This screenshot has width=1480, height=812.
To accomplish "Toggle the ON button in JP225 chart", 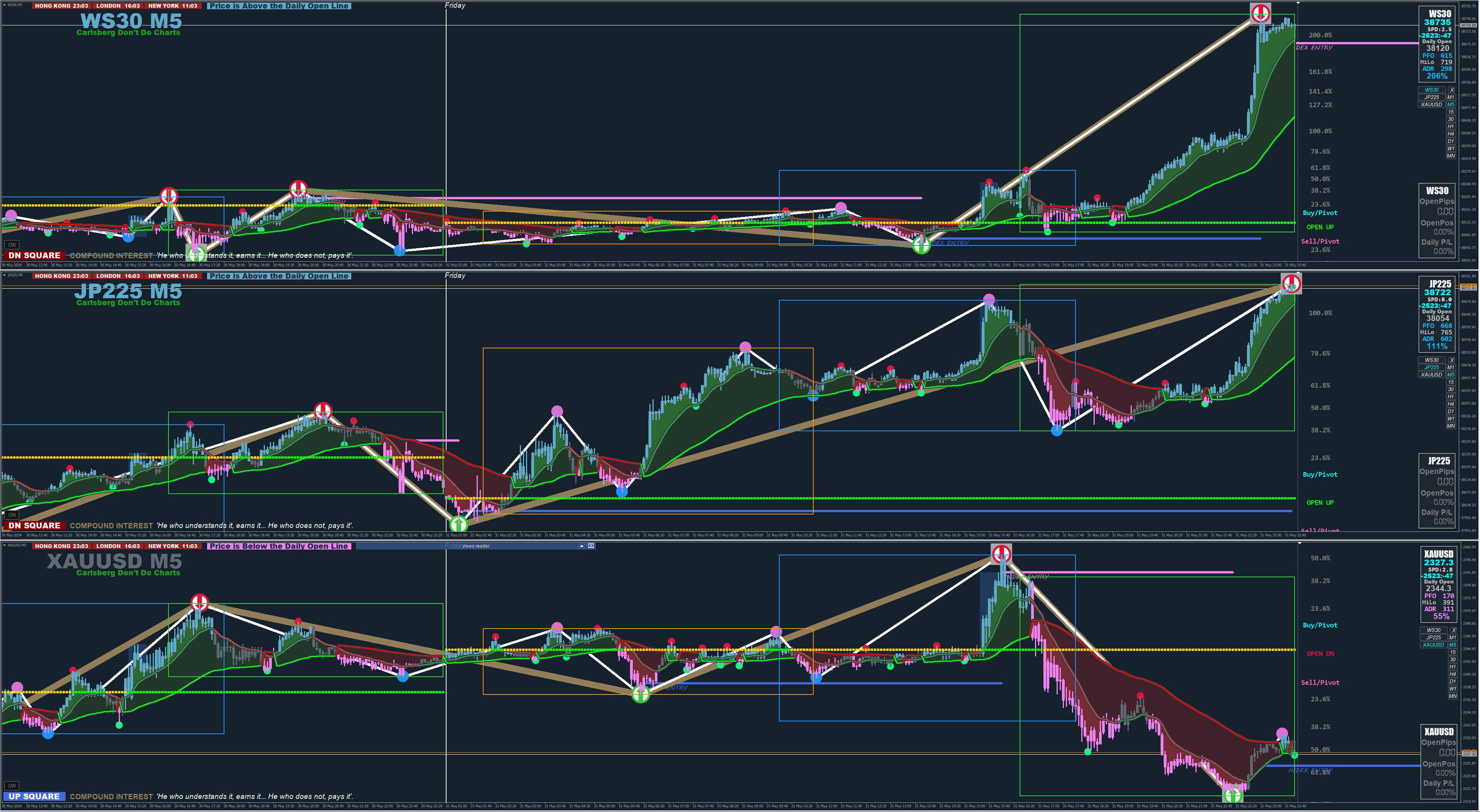I will [12, 515].
